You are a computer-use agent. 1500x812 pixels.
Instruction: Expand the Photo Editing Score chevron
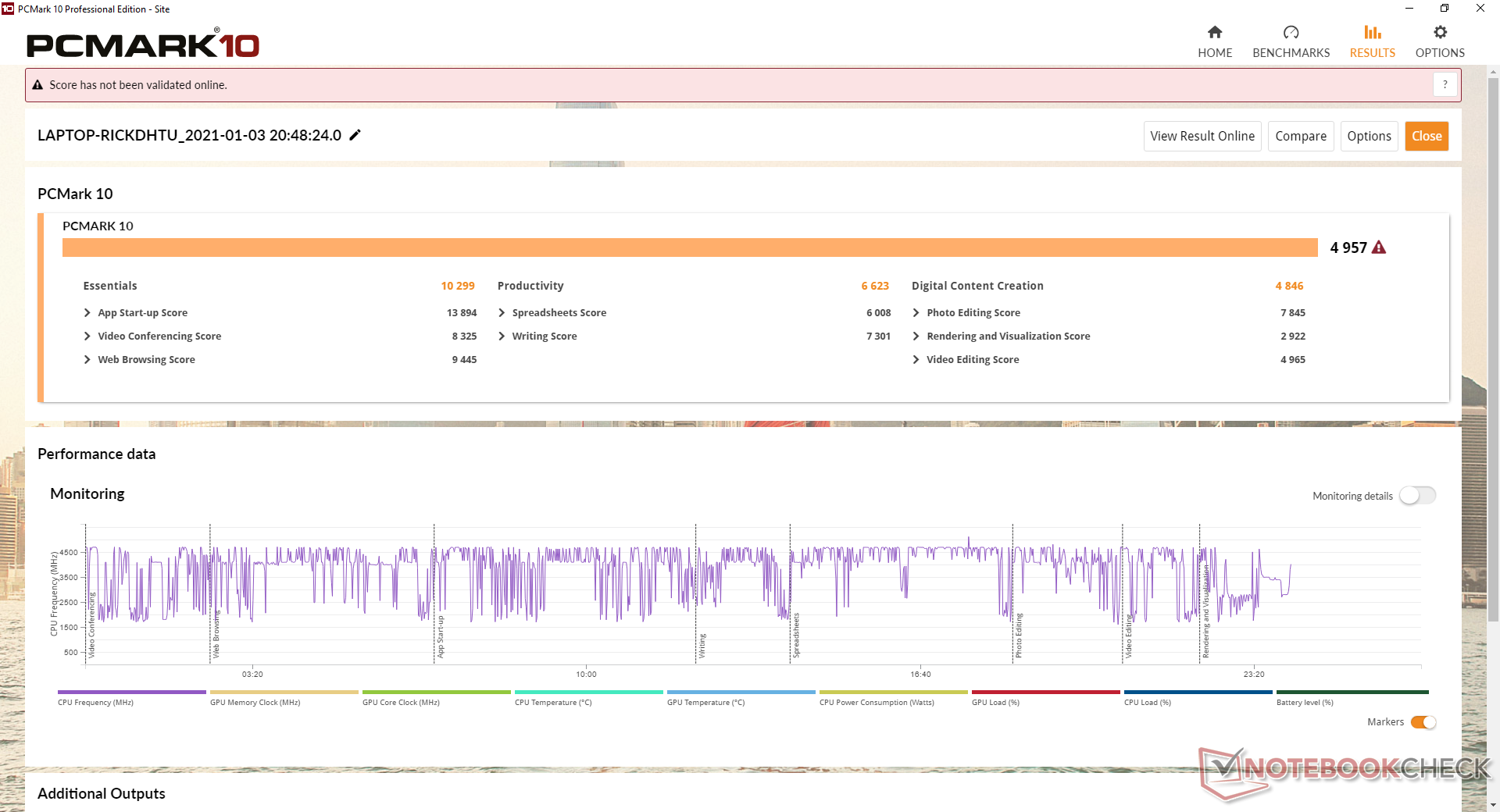[x=916, y=313]
